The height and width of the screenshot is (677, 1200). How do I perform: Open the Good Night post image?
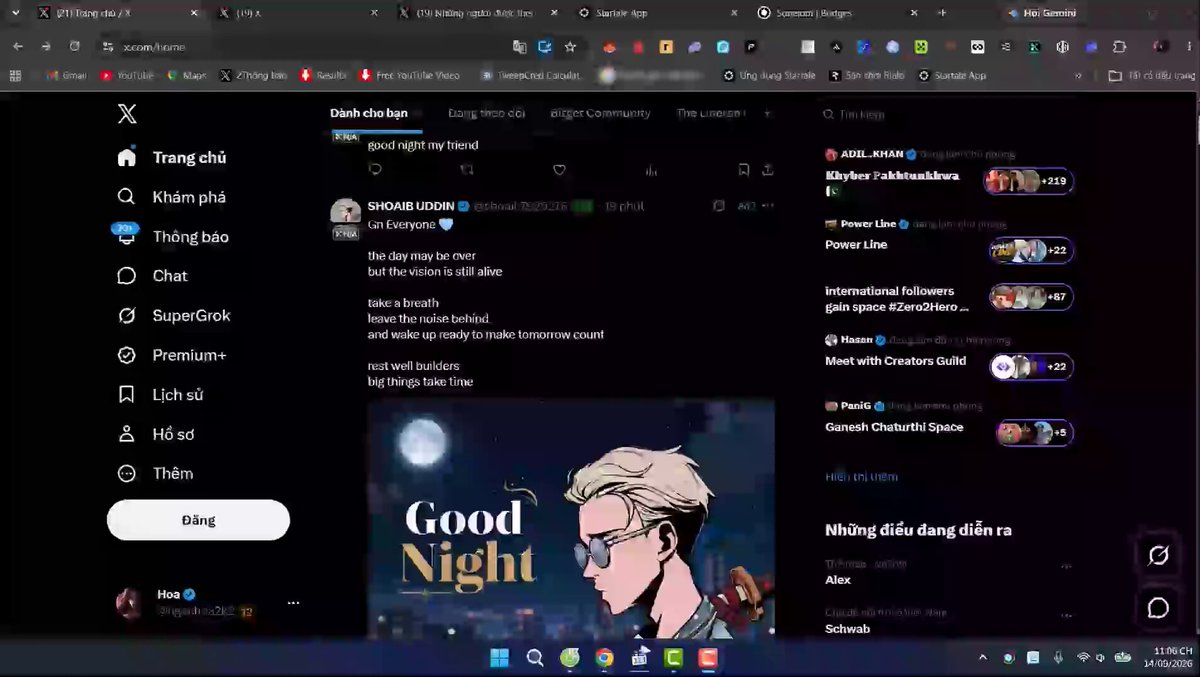571,517
